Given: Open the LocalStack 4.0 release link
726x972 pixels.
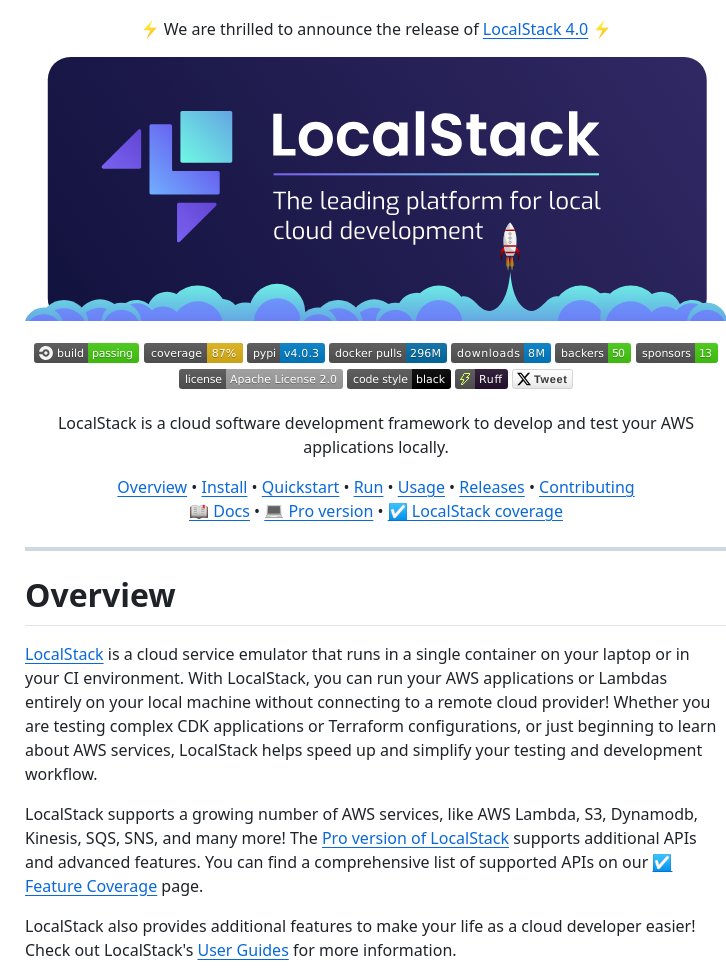Looking at the screenshot, I should pos(535,29).
